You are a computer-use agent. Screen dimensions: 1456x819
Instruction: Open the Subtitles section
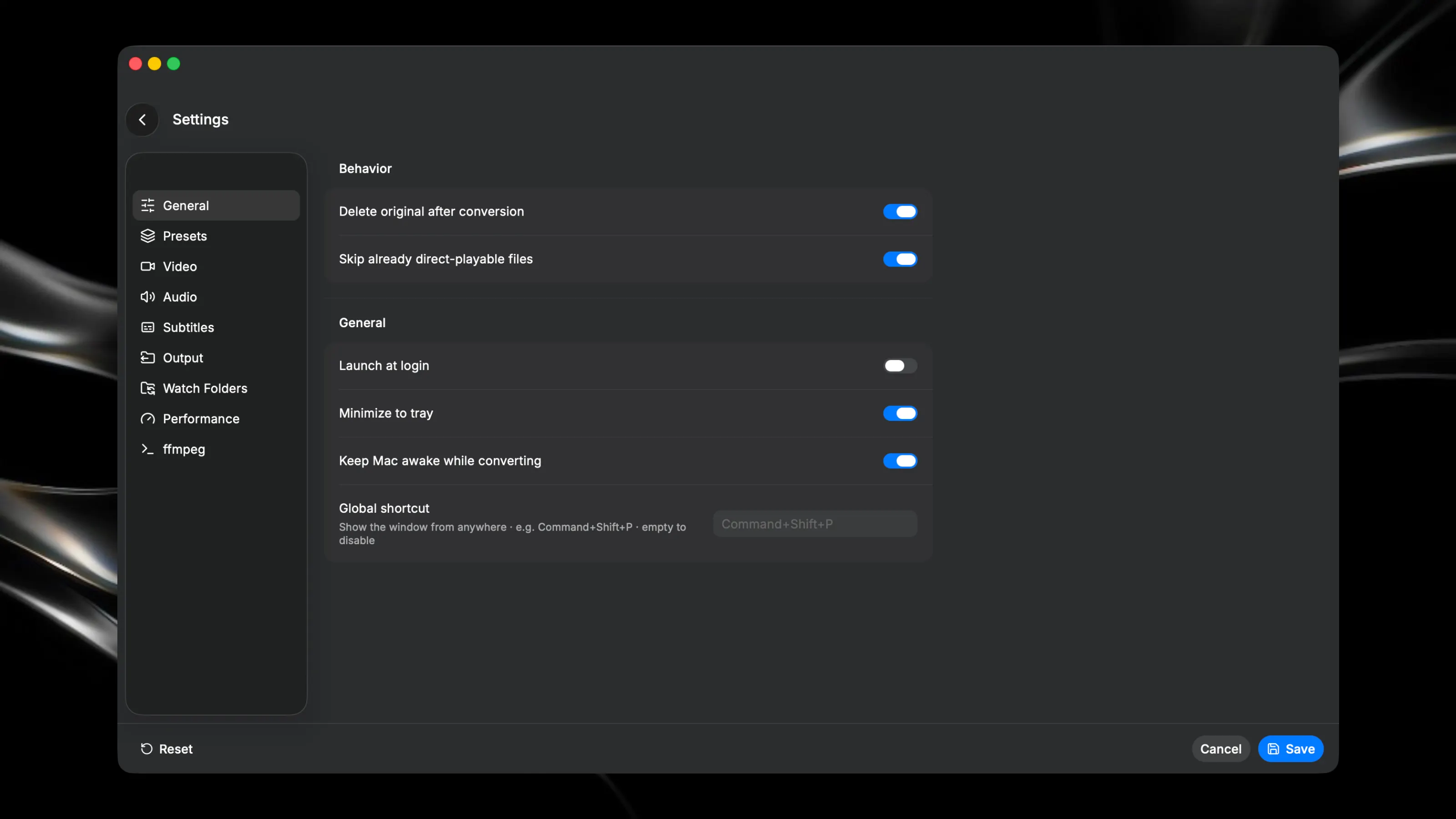pyautogui.click(x=216, y=327)
